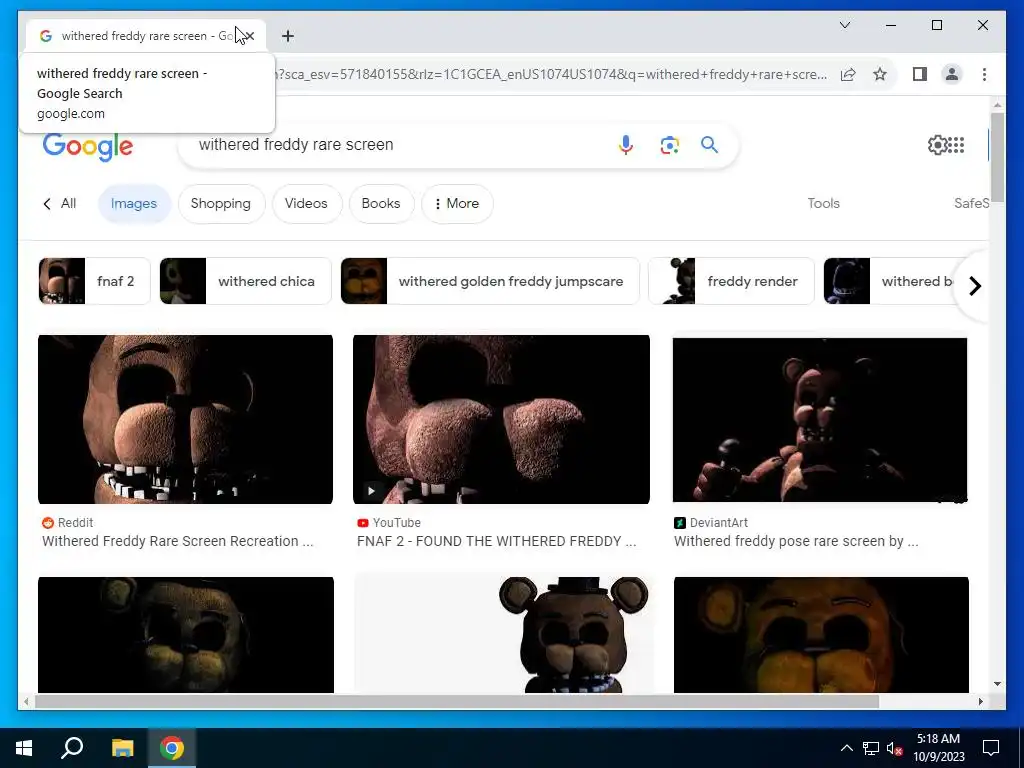Click the muted volume tray icon
Screen dimensions: 1024x768
[895, 748]
